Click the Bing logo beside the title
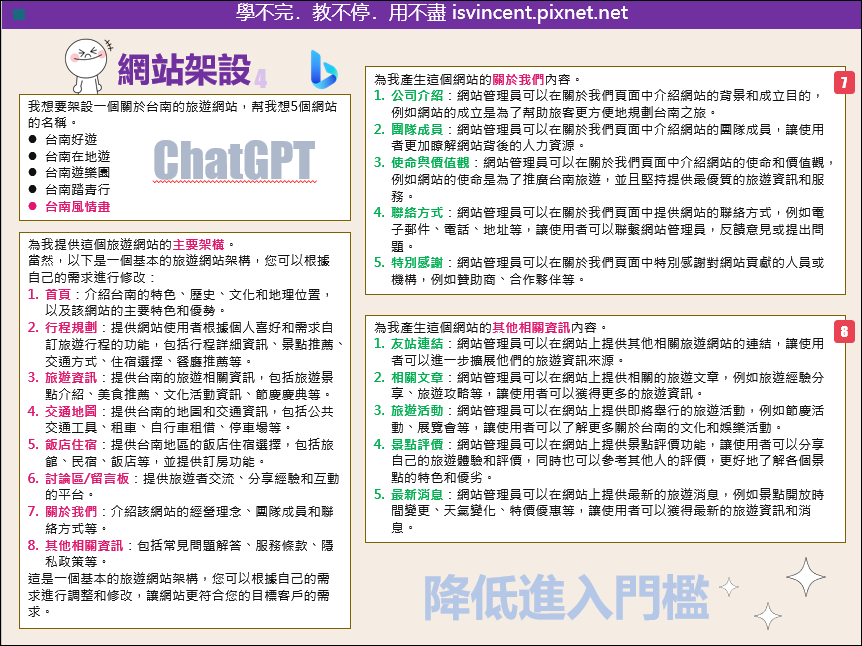862x646 pixels. [323, 70]
